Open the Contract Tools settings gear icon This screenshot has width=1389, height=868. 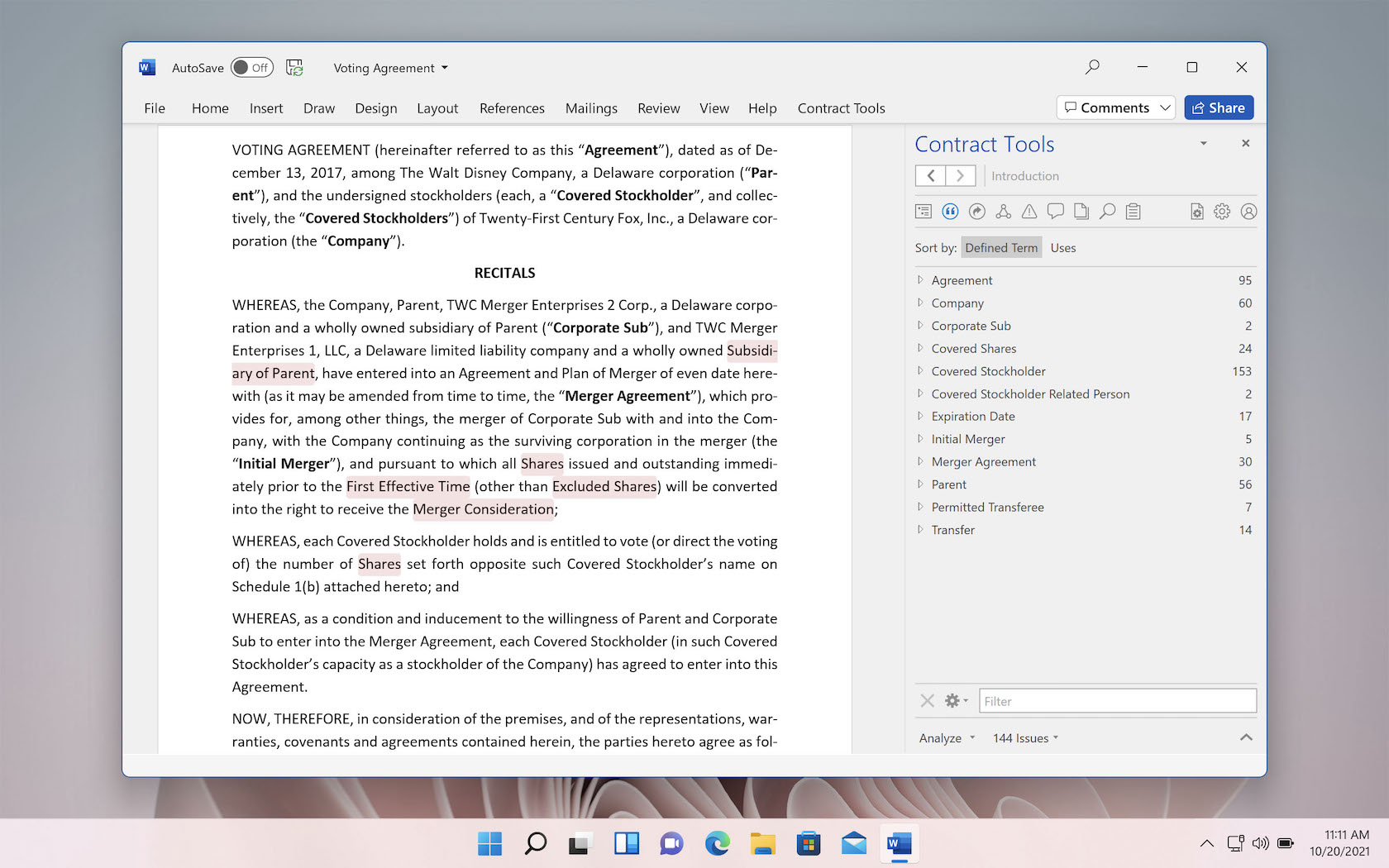[1222, 212]
